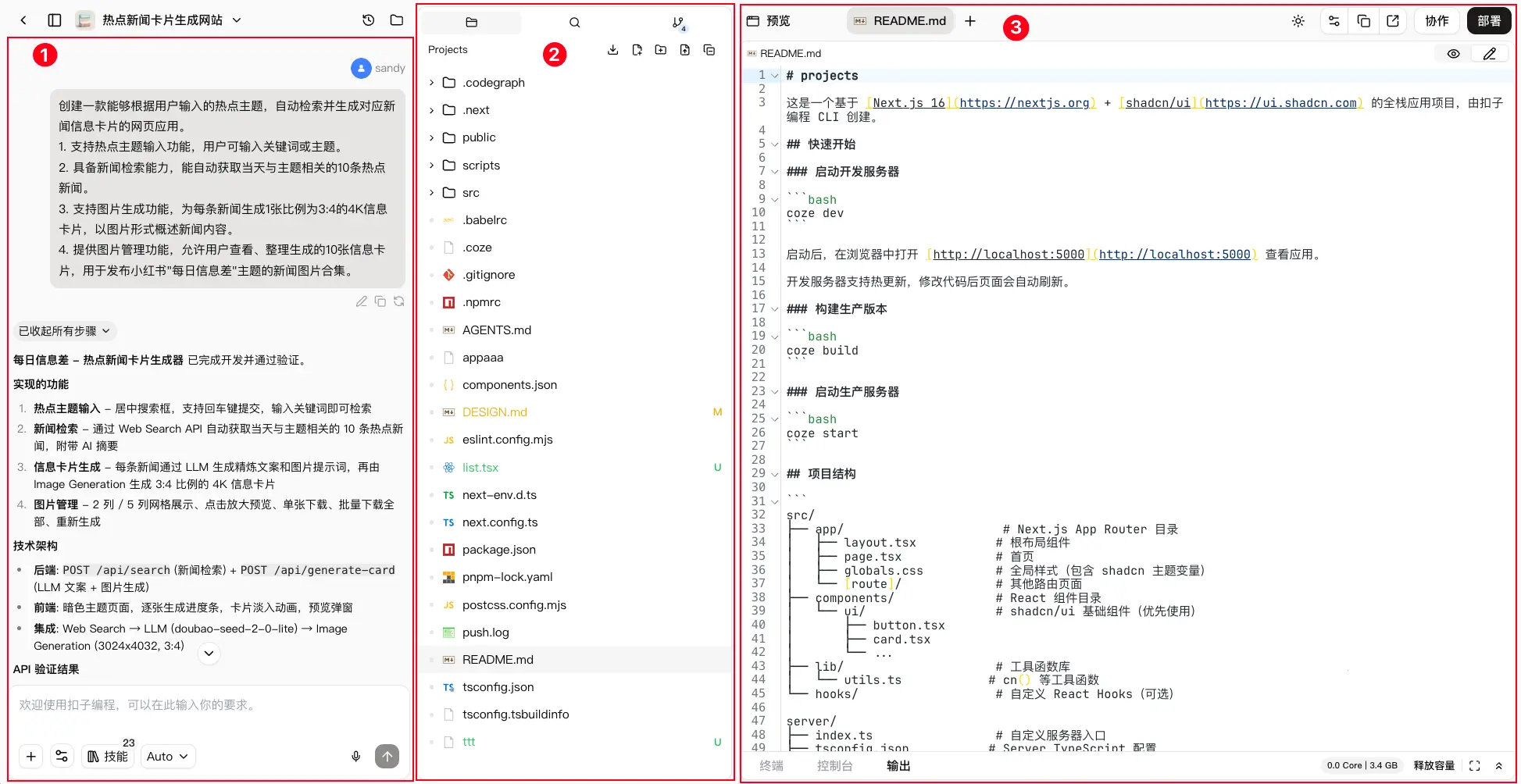1521x784 pixels.
Task: Add a new editor tab with plus
Action: click(x=970, y=21)
